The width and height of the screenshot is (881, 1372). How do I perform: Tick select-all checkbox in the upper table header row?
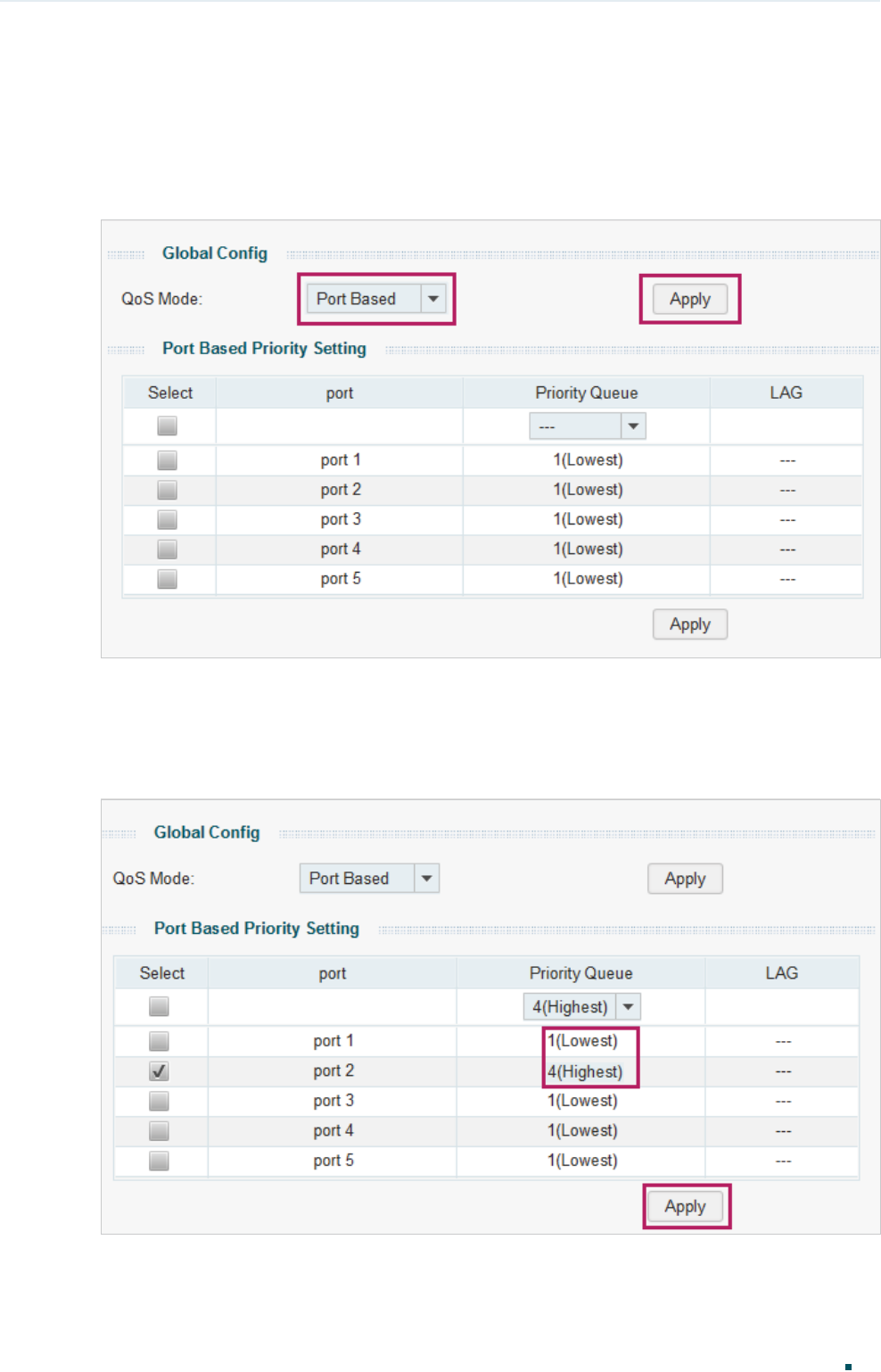coord(167,426)
